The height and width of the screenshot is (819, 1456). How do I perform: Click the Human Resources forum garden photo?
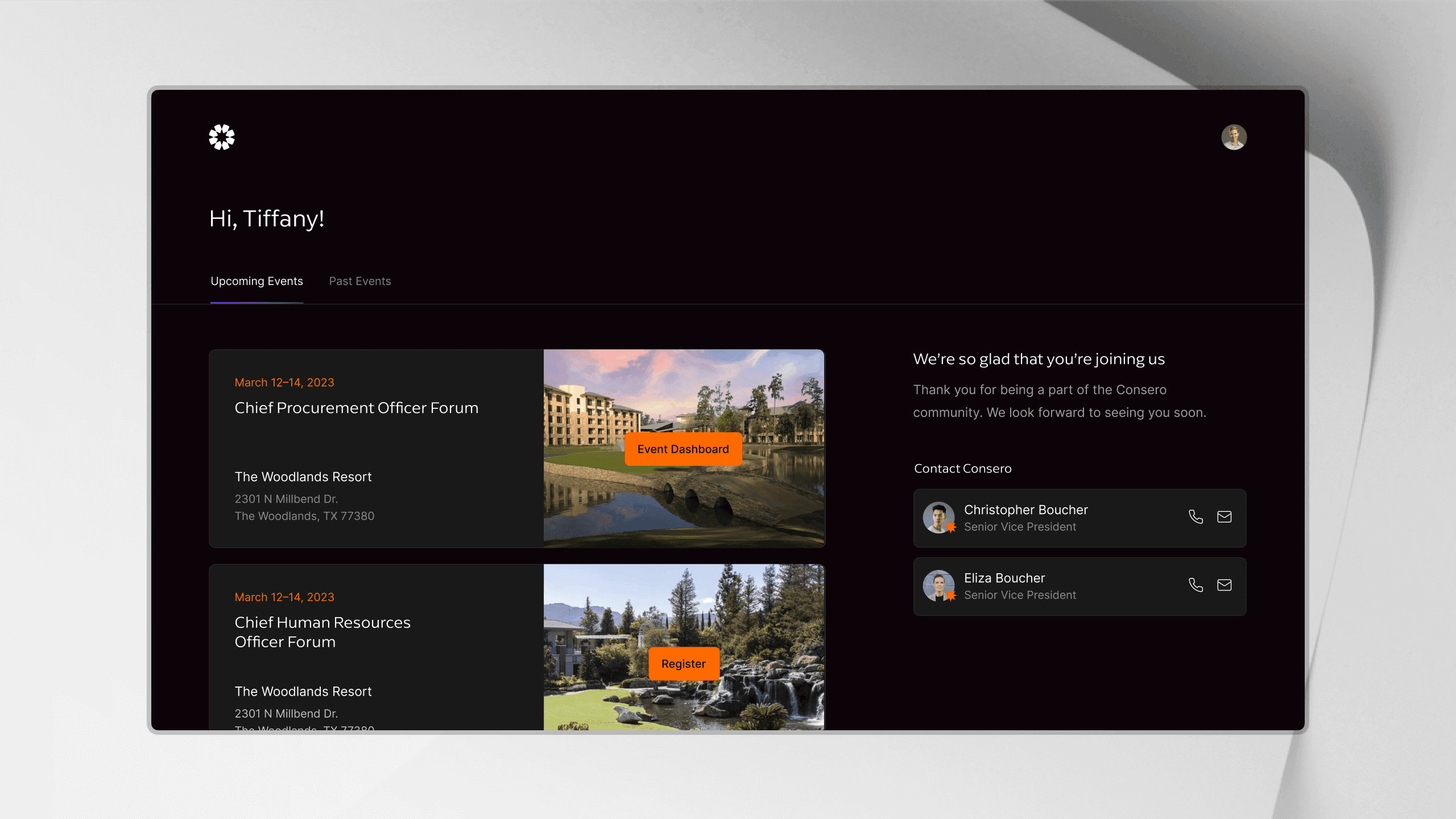(684, 647)
